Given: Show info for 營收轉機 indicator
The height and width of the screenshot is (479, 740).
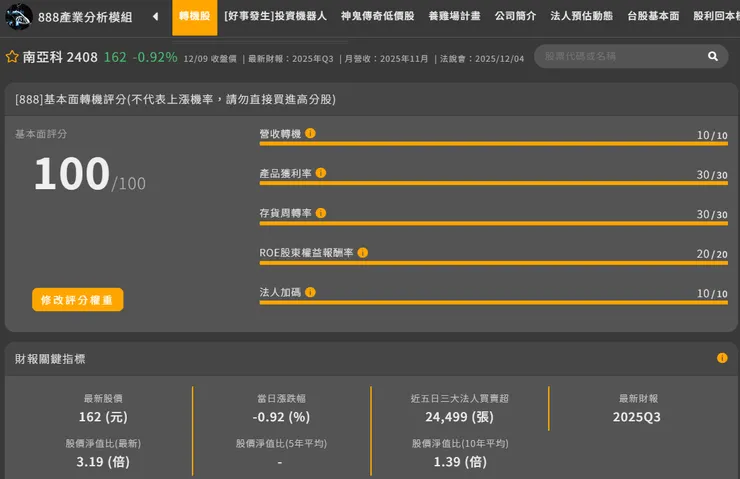Looking at the screenshot, I should (x=310, y=134).
